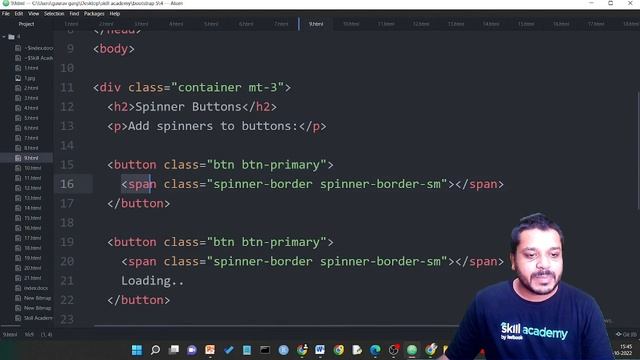
Task: Click 9.html file name in status bar
Action: (10, 335)
